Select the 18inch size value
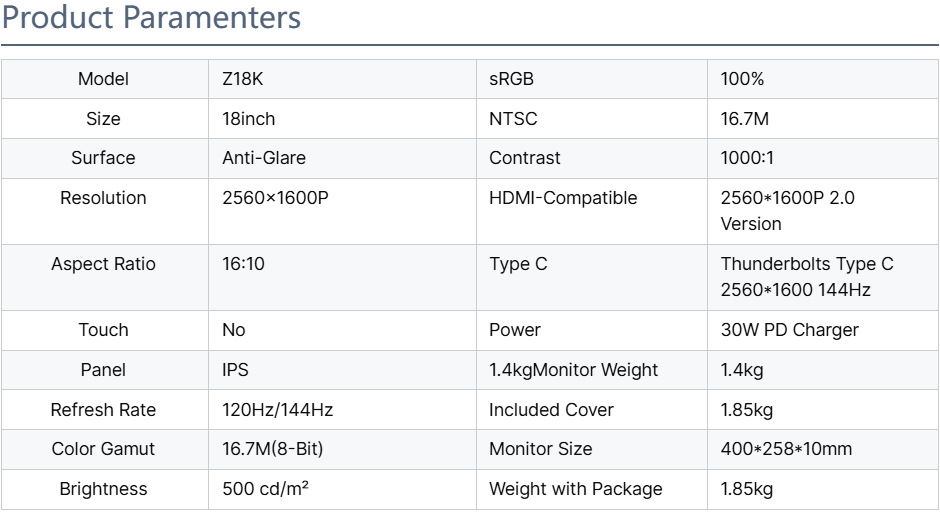This screenshot has height=519, width=940. pos(248,119)
